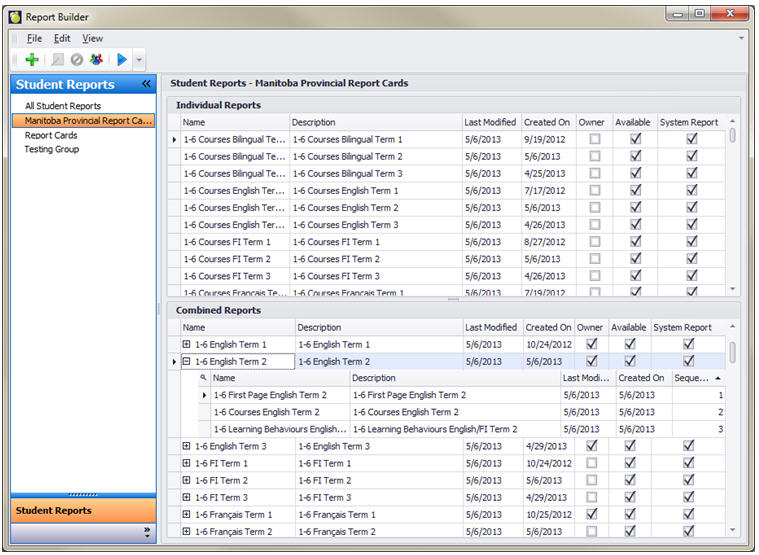759x555 pixels.
Task: Click the people/users toolbar icon
Action: (96, 60)
